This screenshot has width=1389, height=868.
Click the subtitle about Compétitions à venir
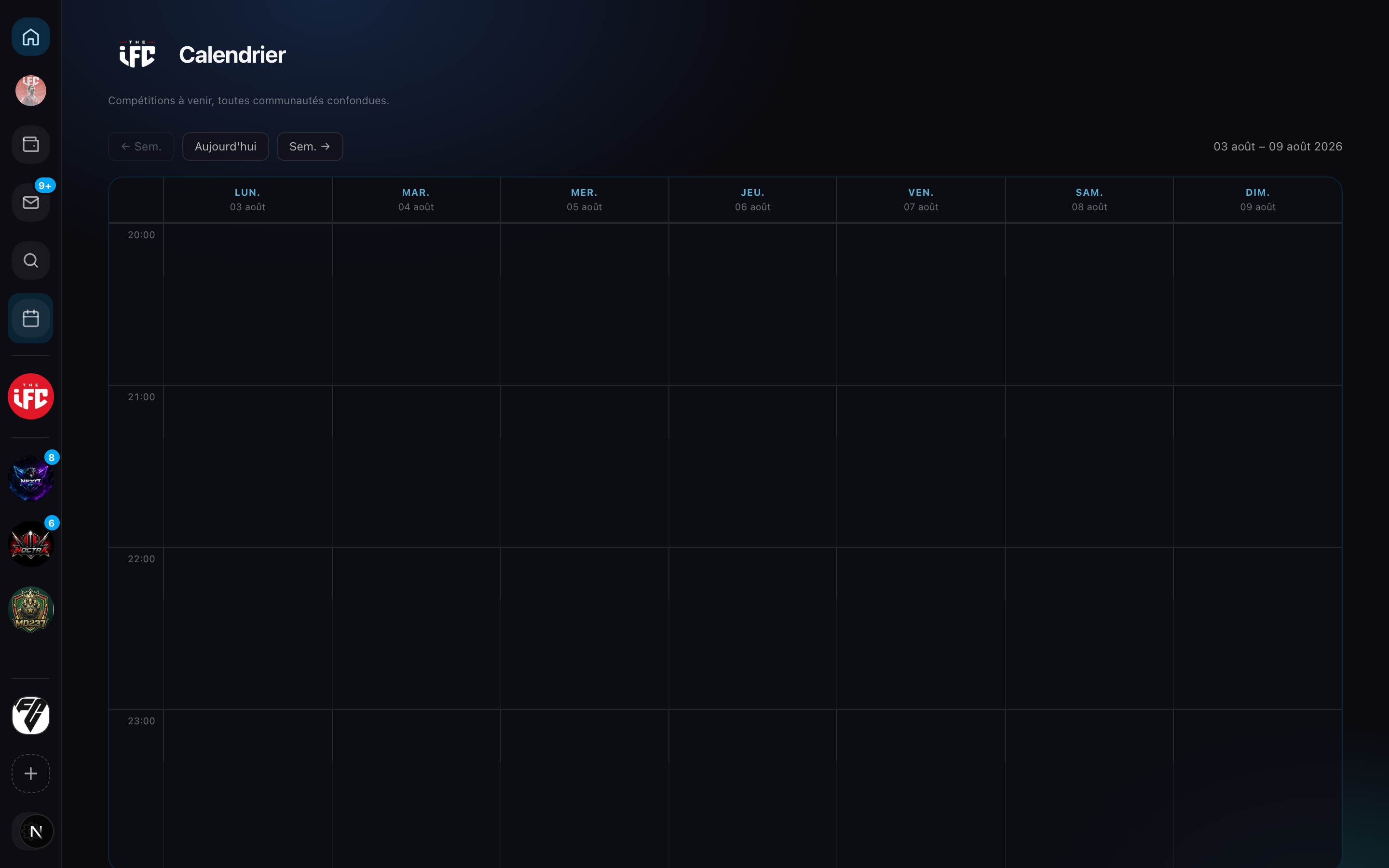pos(248,100)
